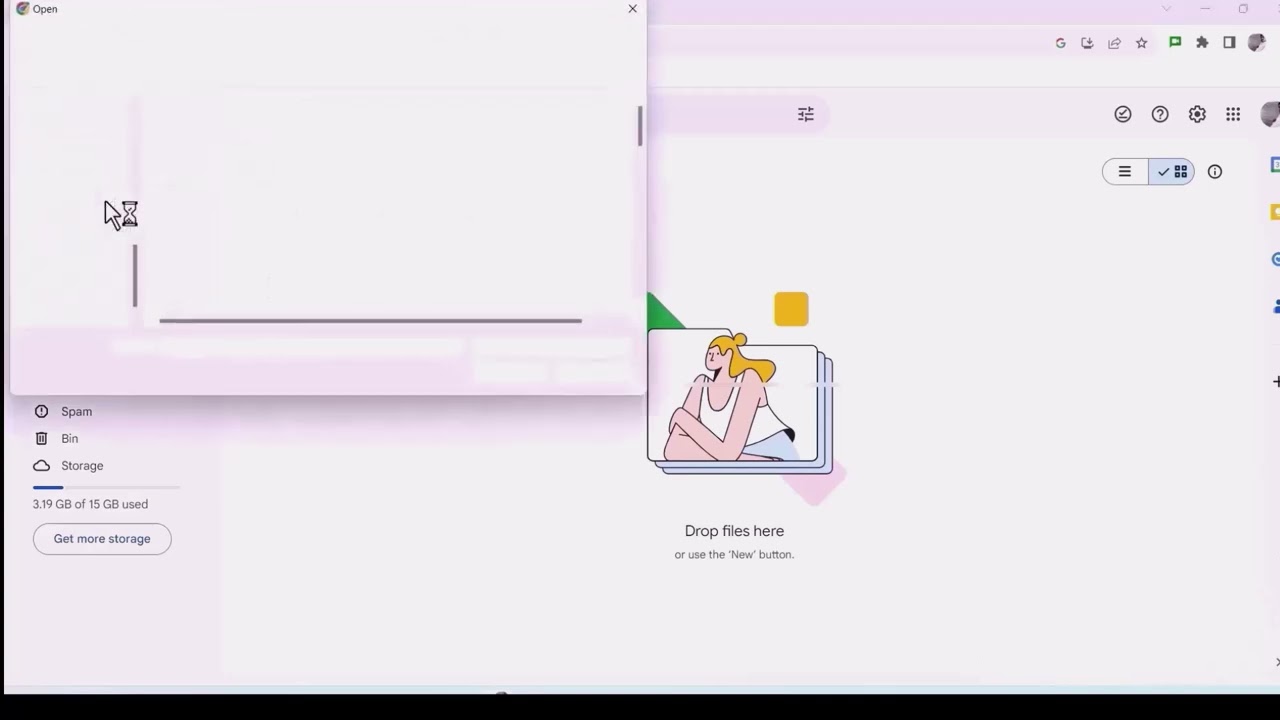Open Spam in the Drive sidebar
Viewport: 1280px width, 720px height.
[x=76, y=411]
